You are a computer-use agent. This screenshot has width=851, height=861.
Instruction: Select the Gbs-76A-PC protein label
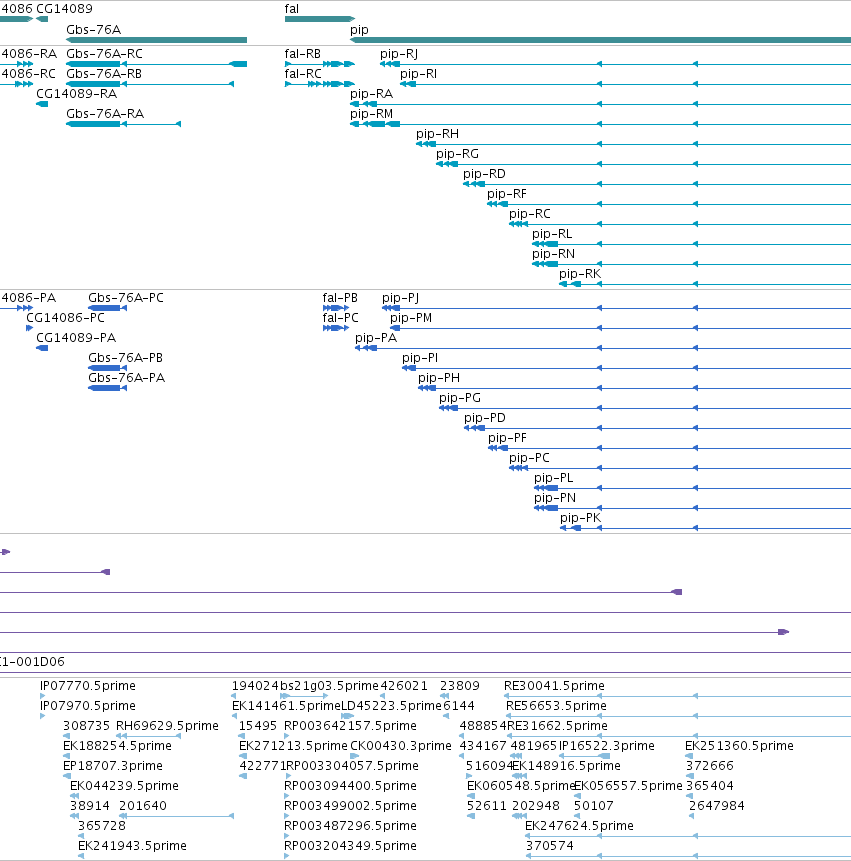(126, 298)
